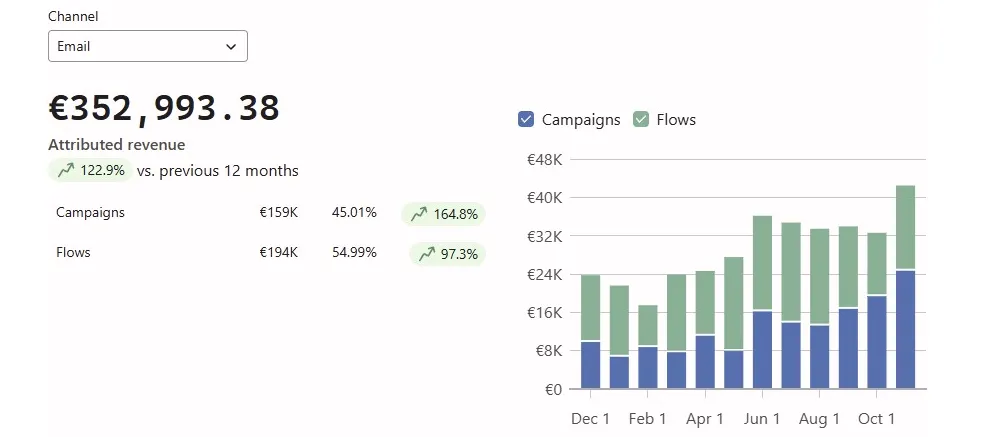Image resolution: width=981 pixels, height=437 pixels.
Task: Click the Campaigns 164.8% trend arrow icon
Action: [419, 214]
